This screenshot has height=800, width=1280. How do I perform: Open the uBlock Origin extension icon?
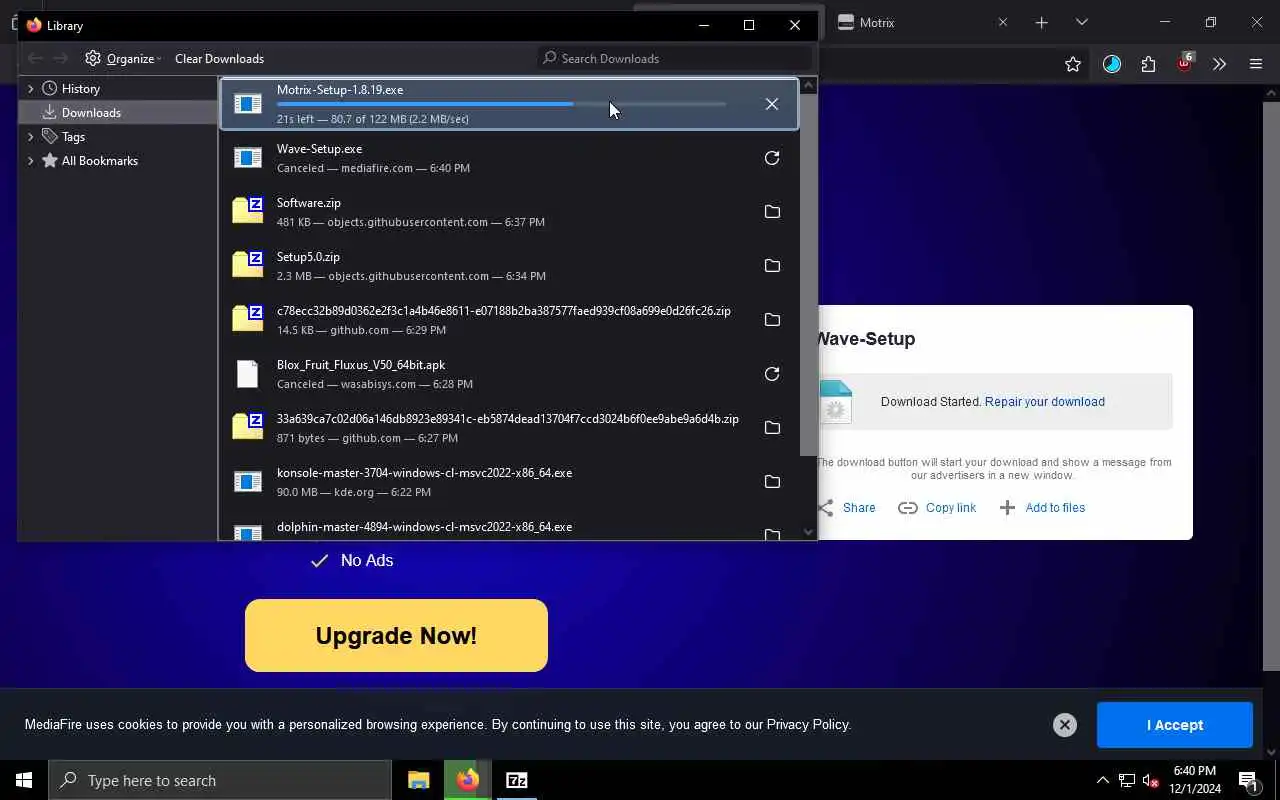coord(1185,62)
